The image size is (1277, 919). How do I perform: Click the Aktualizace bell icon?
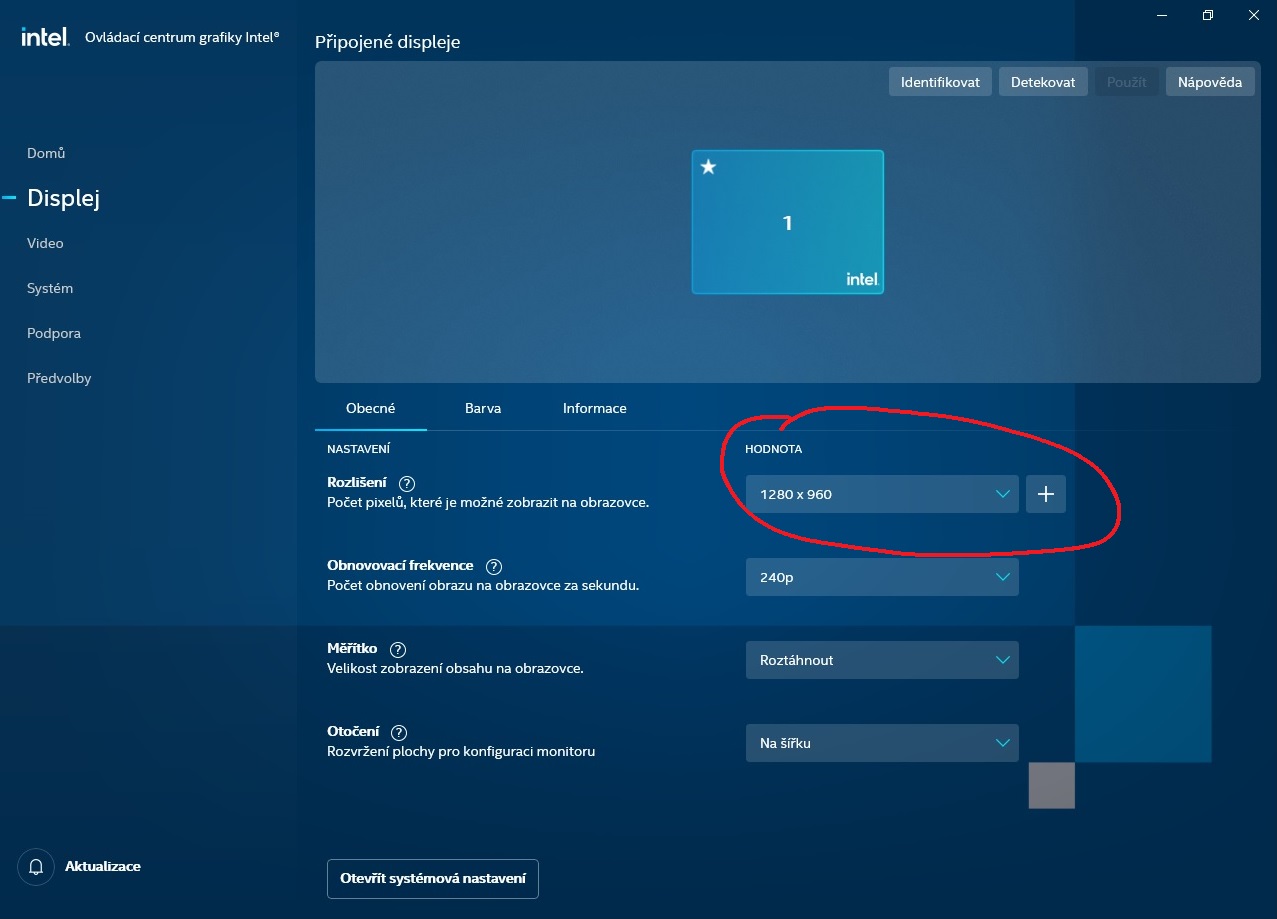36,867
